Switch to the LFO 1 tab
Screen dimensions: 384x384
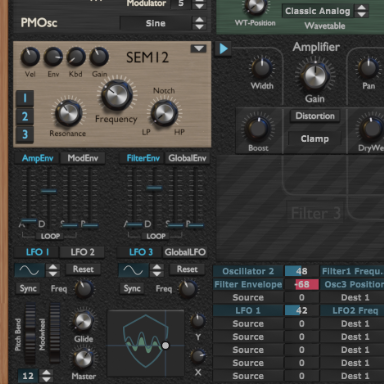coord(37,252)
